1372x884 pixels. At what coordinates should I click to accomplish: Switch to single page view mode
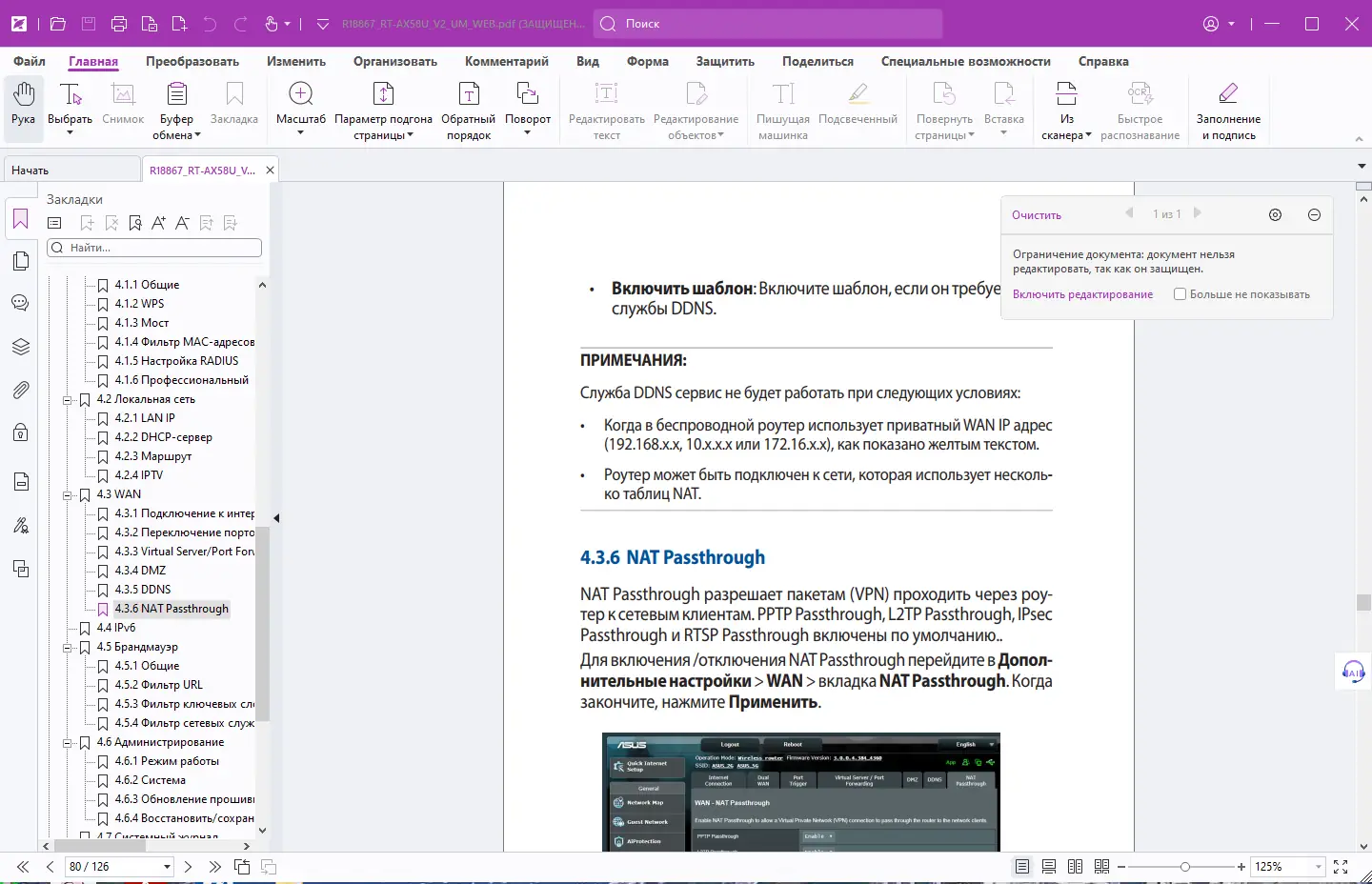(x=1022, y=867)
